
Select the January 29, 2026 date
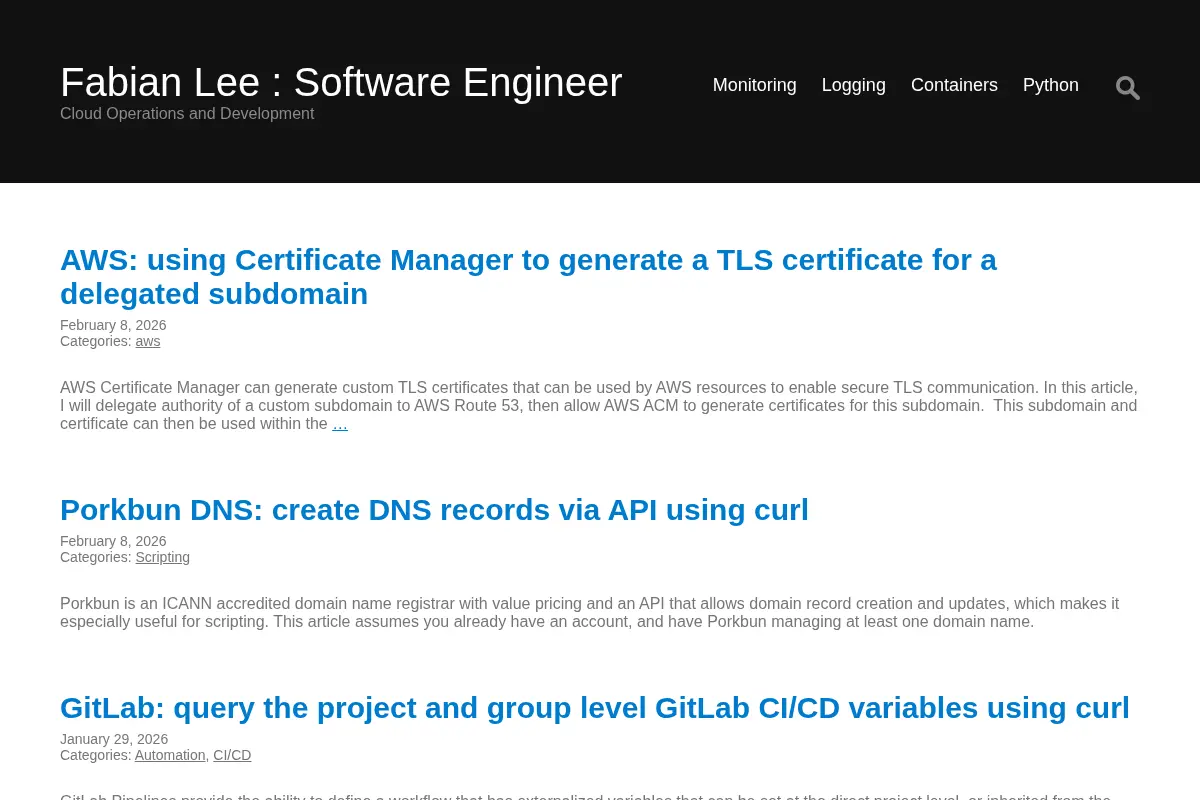click(x=114, y=739)
